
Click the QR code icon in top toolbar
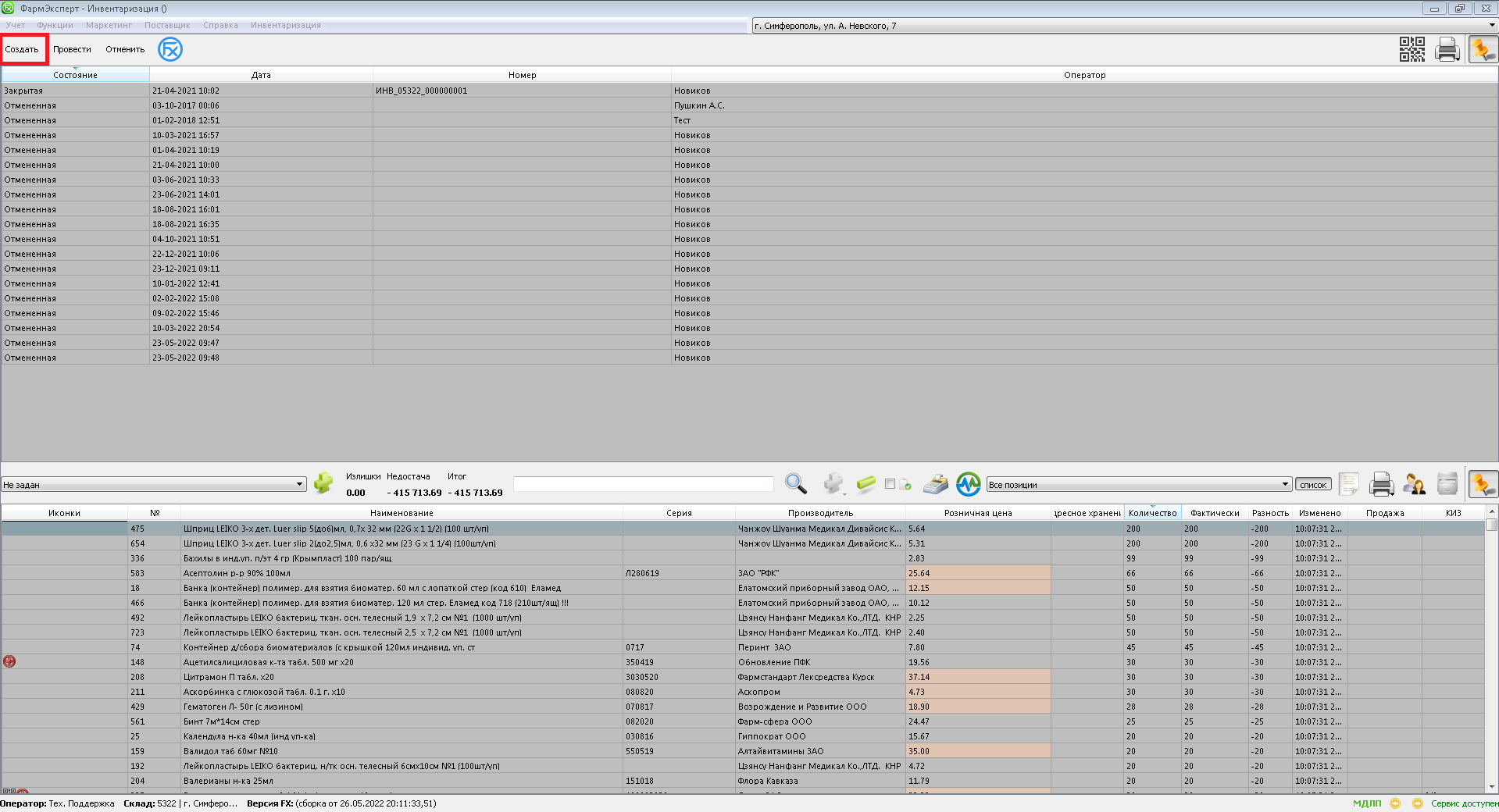(x=1412, y=49)
